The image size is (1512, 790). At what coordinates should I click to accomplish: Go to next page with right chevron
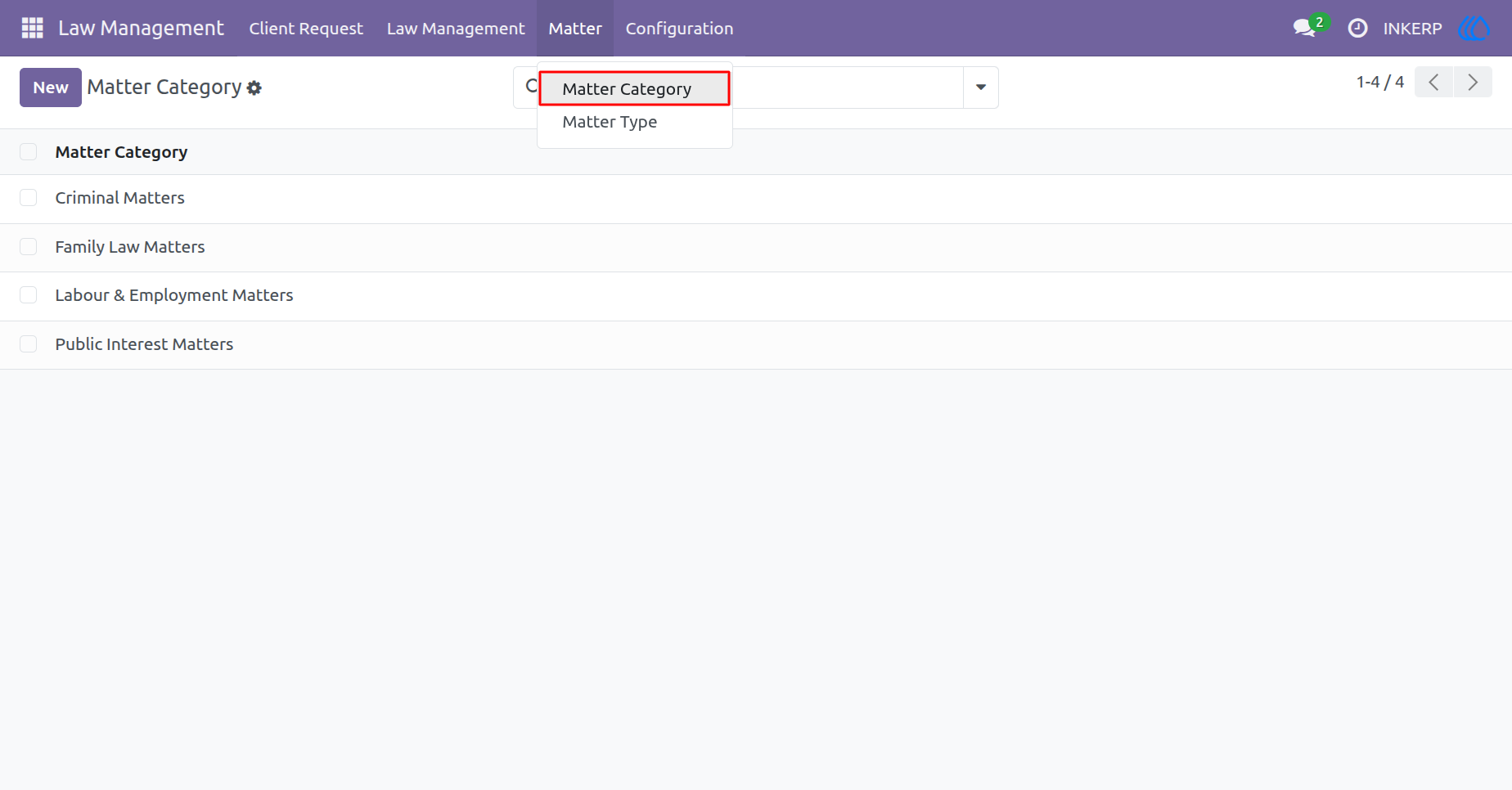(1473, 82)
